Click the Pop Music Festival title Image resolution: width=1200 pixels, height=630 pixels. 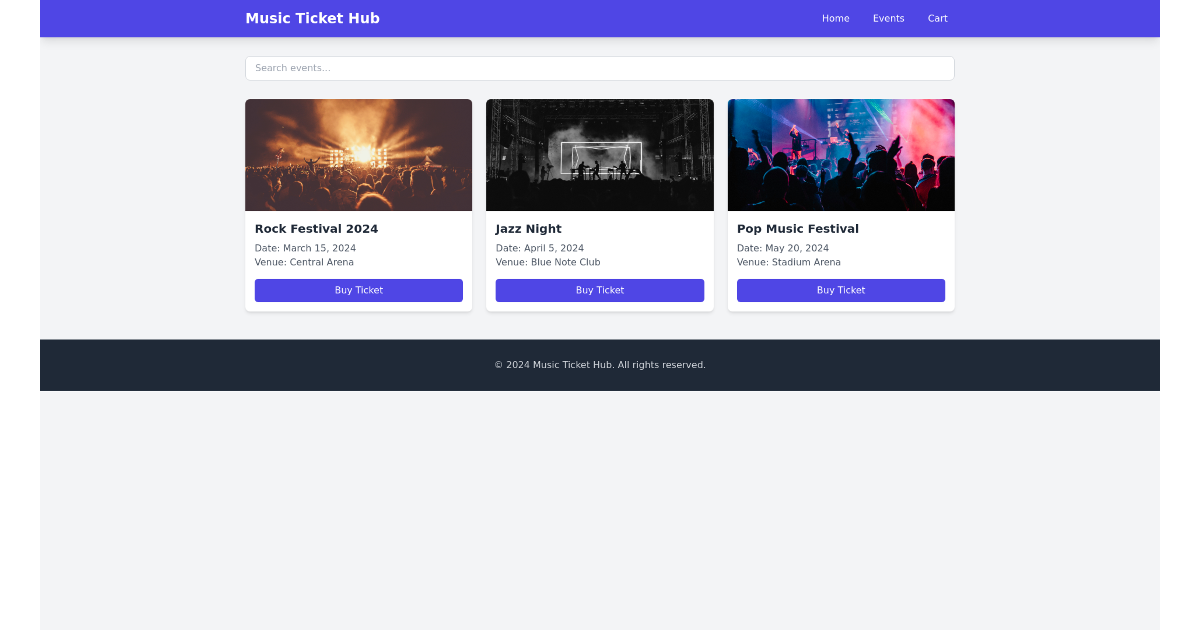point(797,228)
